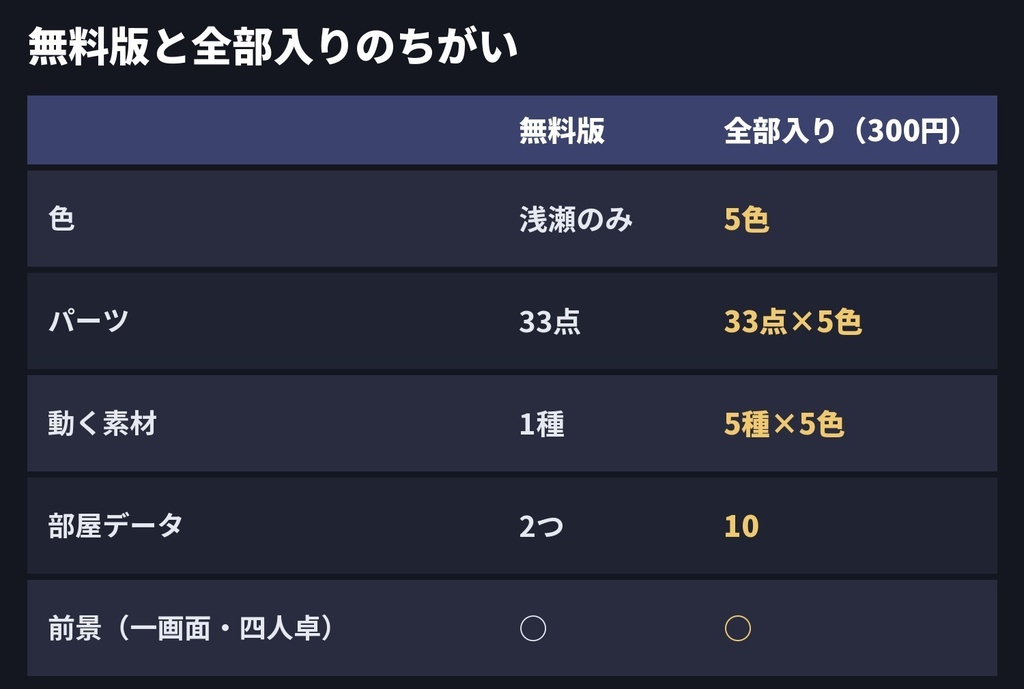This screenshot has height=689, width=1024.
Task: Click the 色 row label
Action: point(61,219)
